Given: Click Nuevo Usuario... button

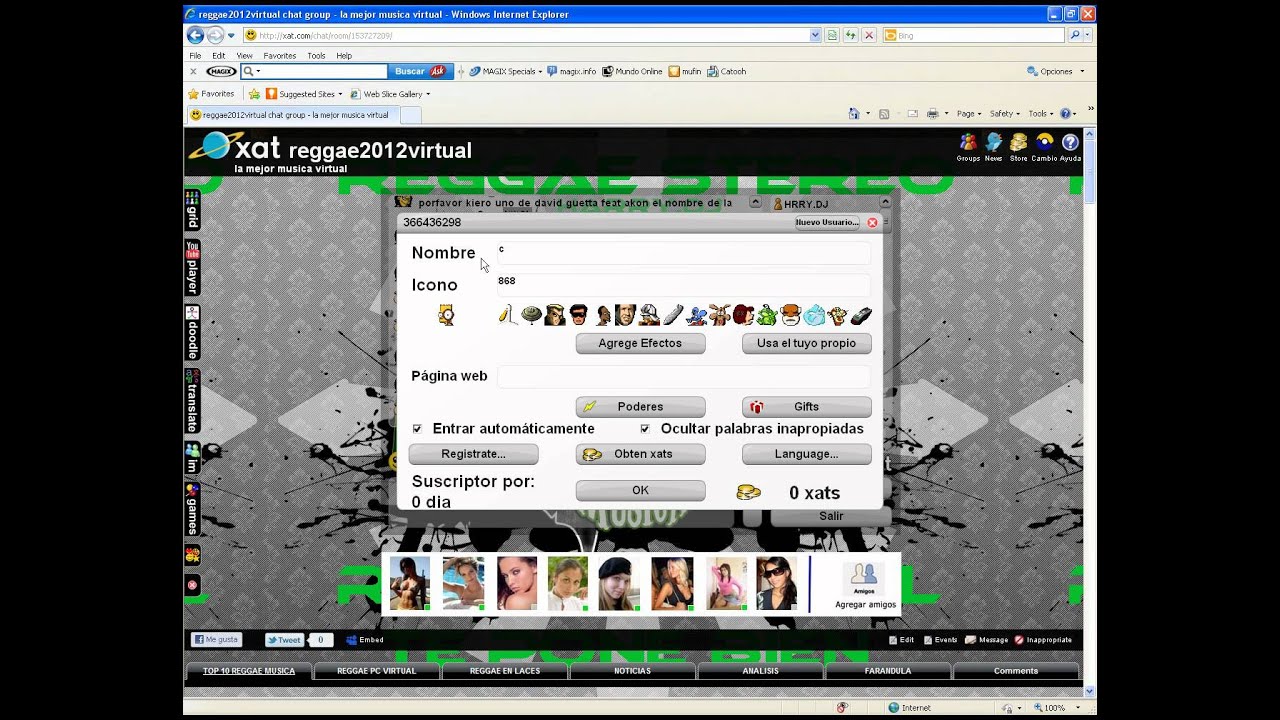Looking at the screenshot, I should [x=827, y=223].
